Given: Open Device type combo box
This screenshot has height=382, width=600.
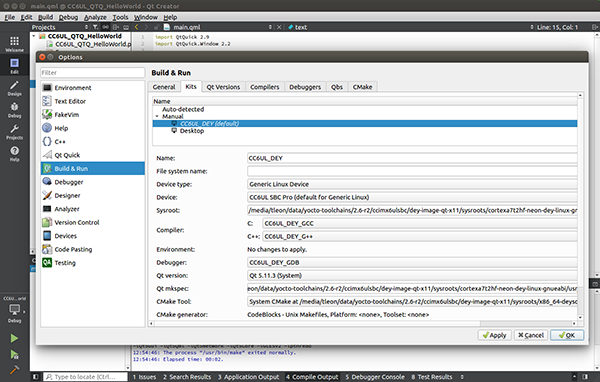Looking at the screenshot, I should [x=412, y=184].
